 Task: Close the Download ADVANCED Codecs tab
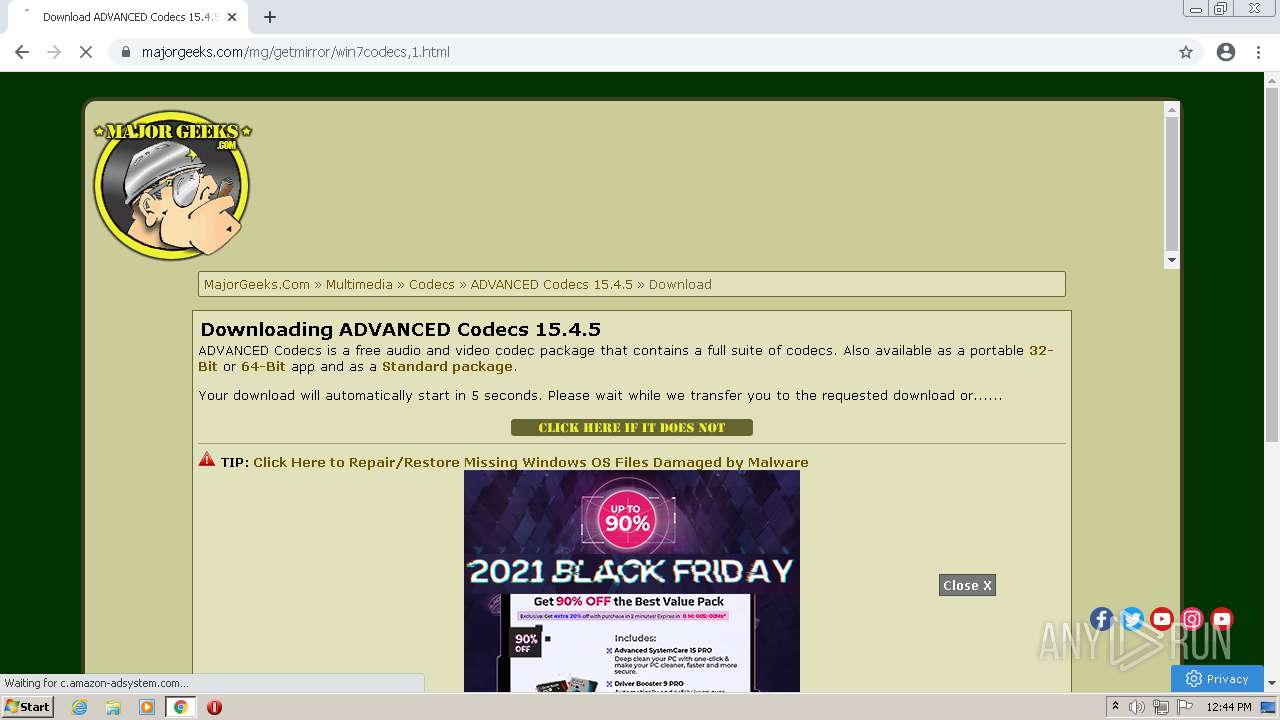[233, 17]
